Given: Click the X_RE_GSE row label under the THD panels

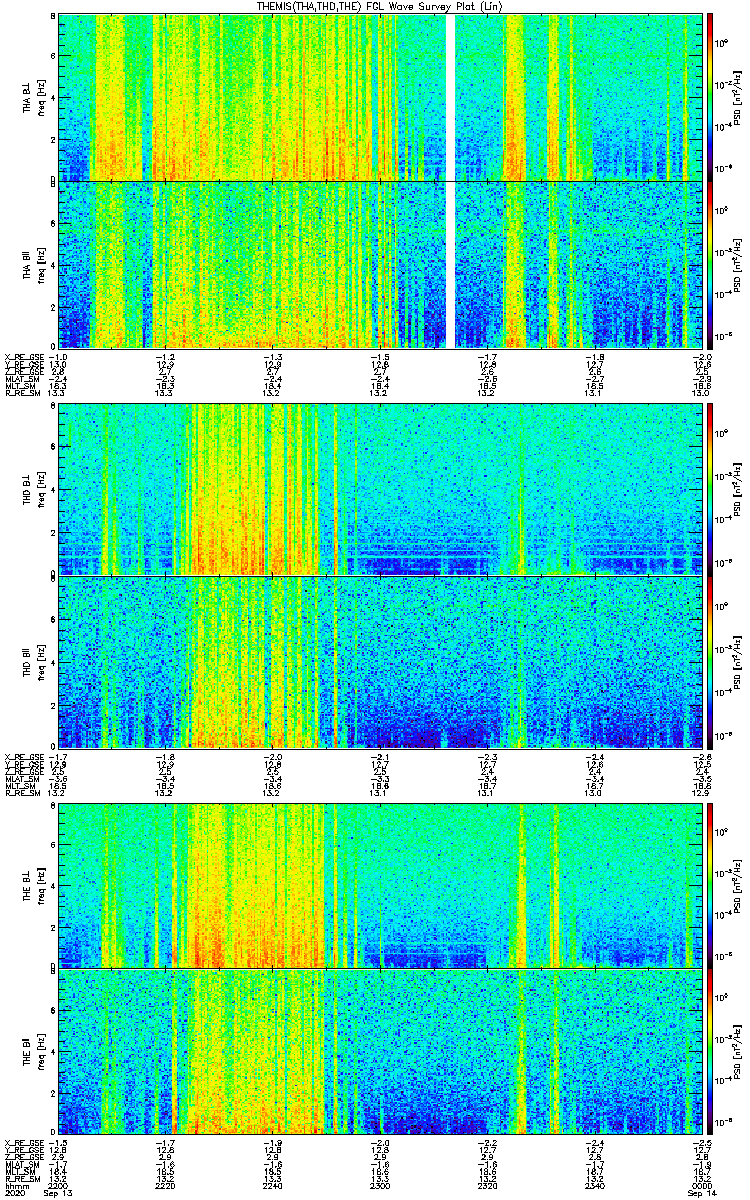Looking at the screenshot, I should [x=23, y=755].
